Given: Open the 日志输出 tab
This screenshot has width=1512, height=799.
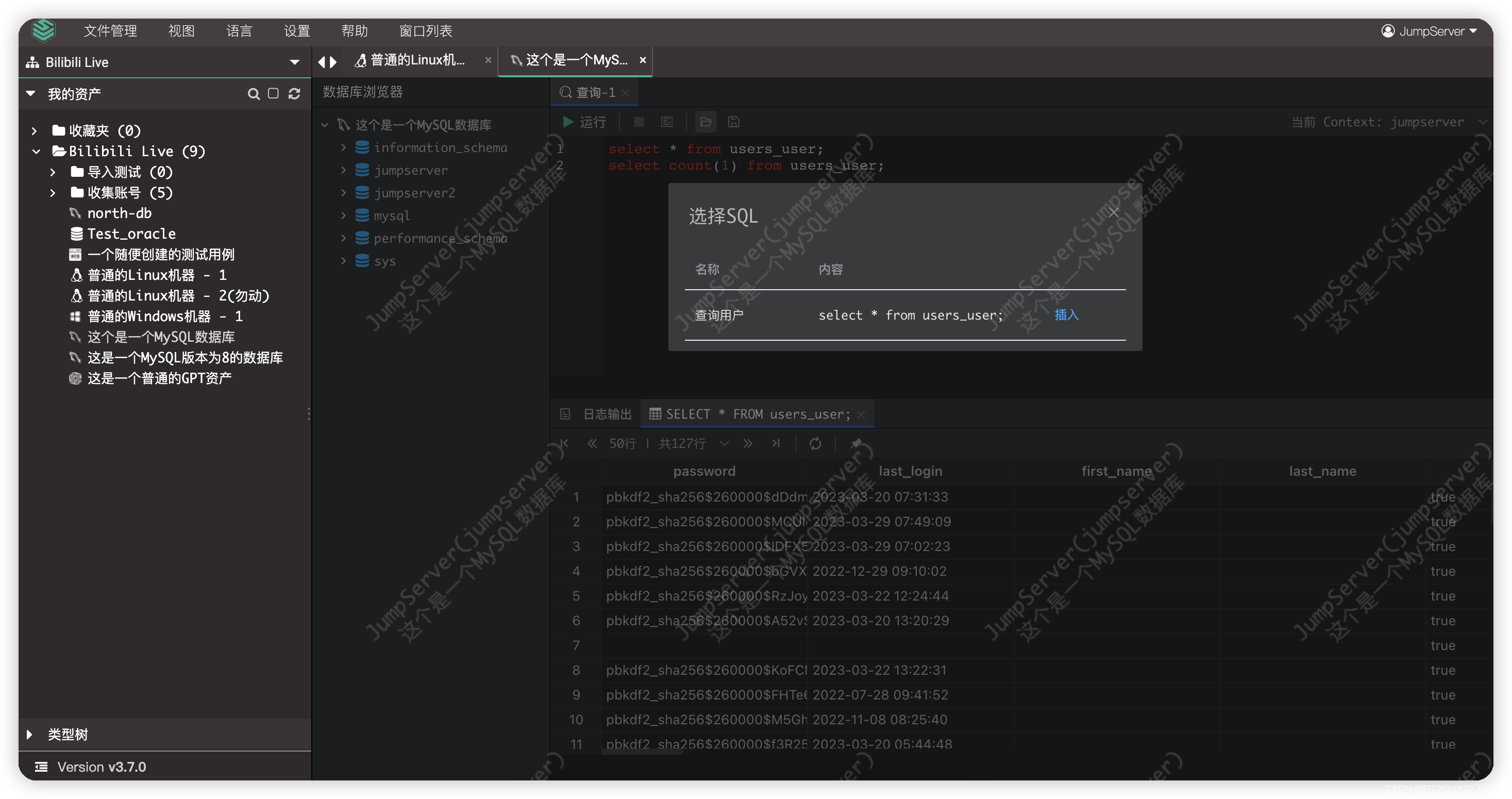Looking at the screenshot, I should point(607,414).
